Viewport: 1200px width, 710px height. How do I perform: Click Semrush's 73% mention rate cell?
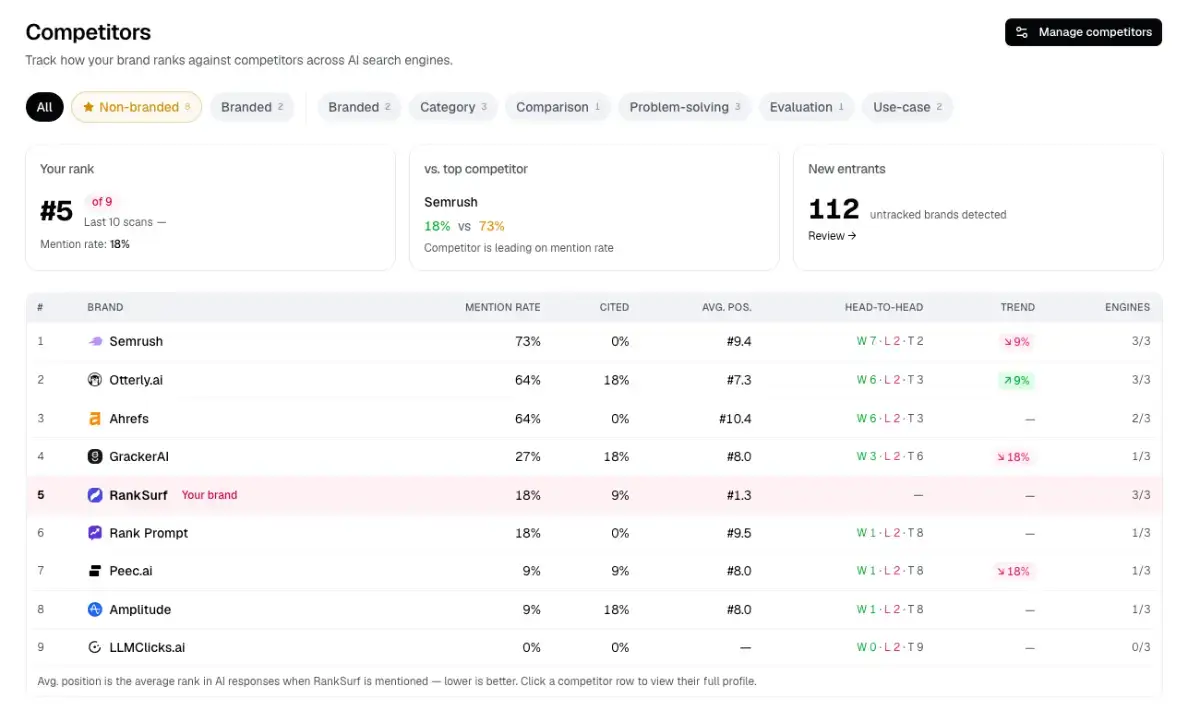[x=528, y=341]
